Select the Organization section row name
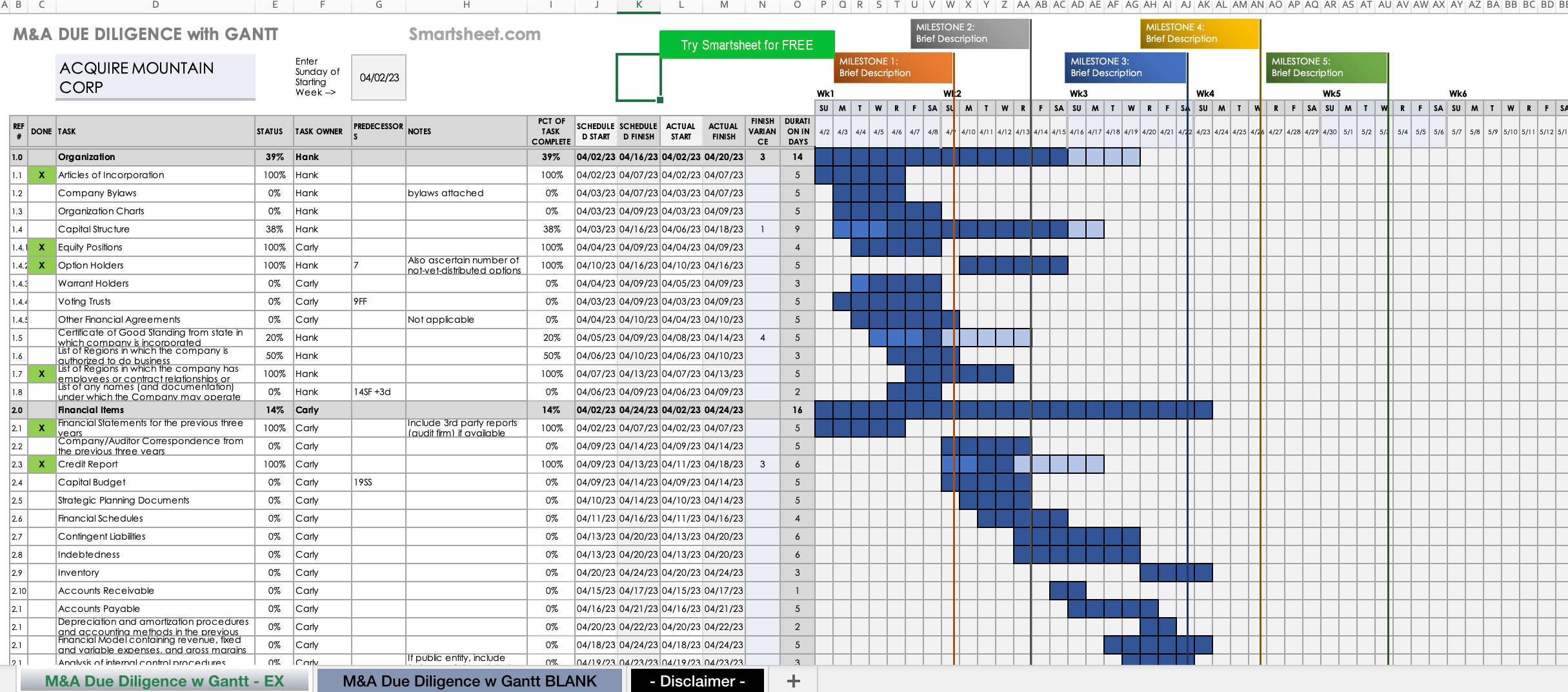 pyautogui.click(x=156, y=157)
